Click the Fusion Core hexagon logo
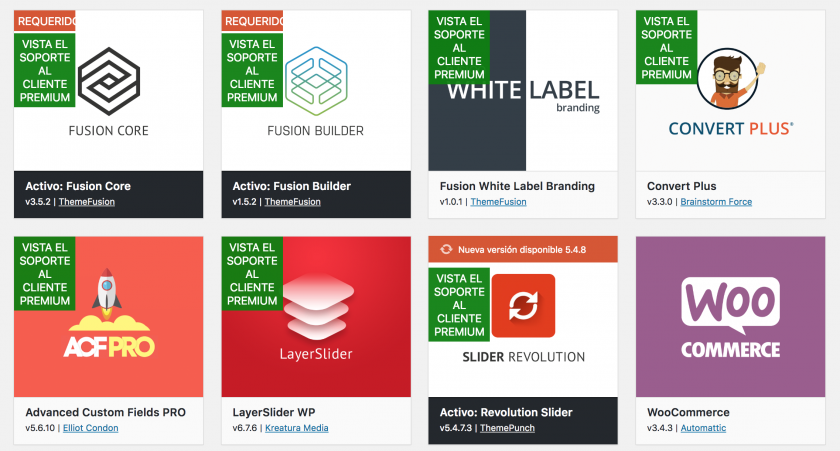Viewport: 840px width, 451px height. pyautogui.click(x=109, y=81)
